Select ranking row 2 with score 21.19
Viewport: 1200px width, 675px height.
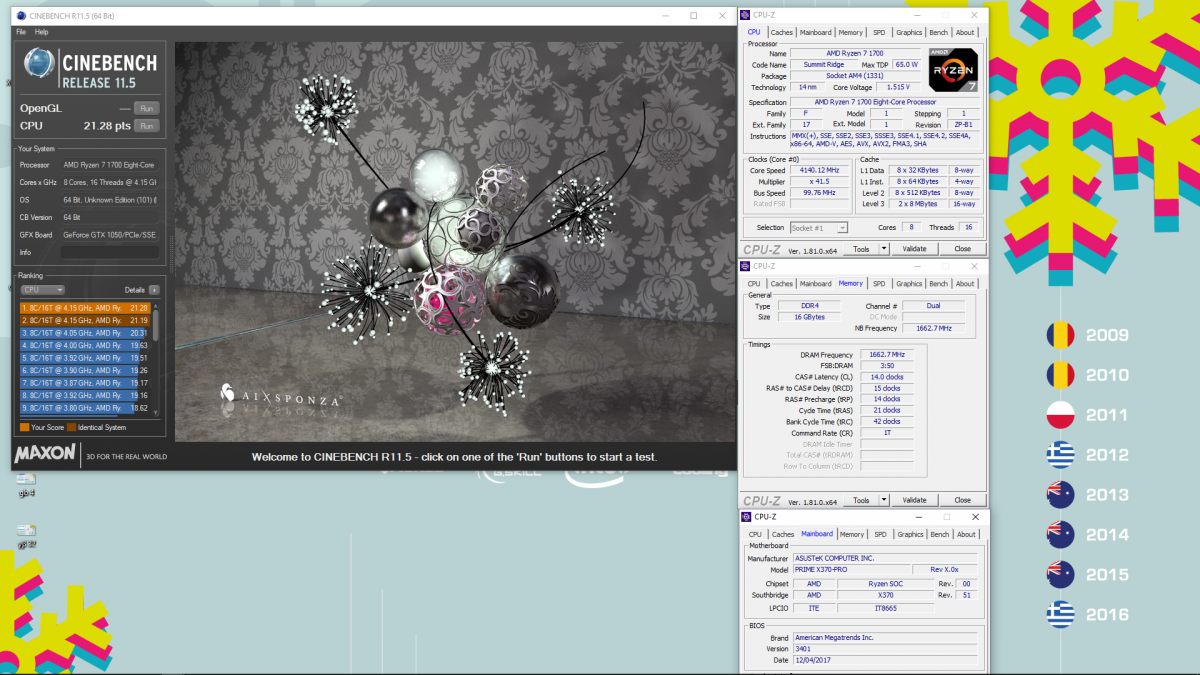click(x=85, y=320)
